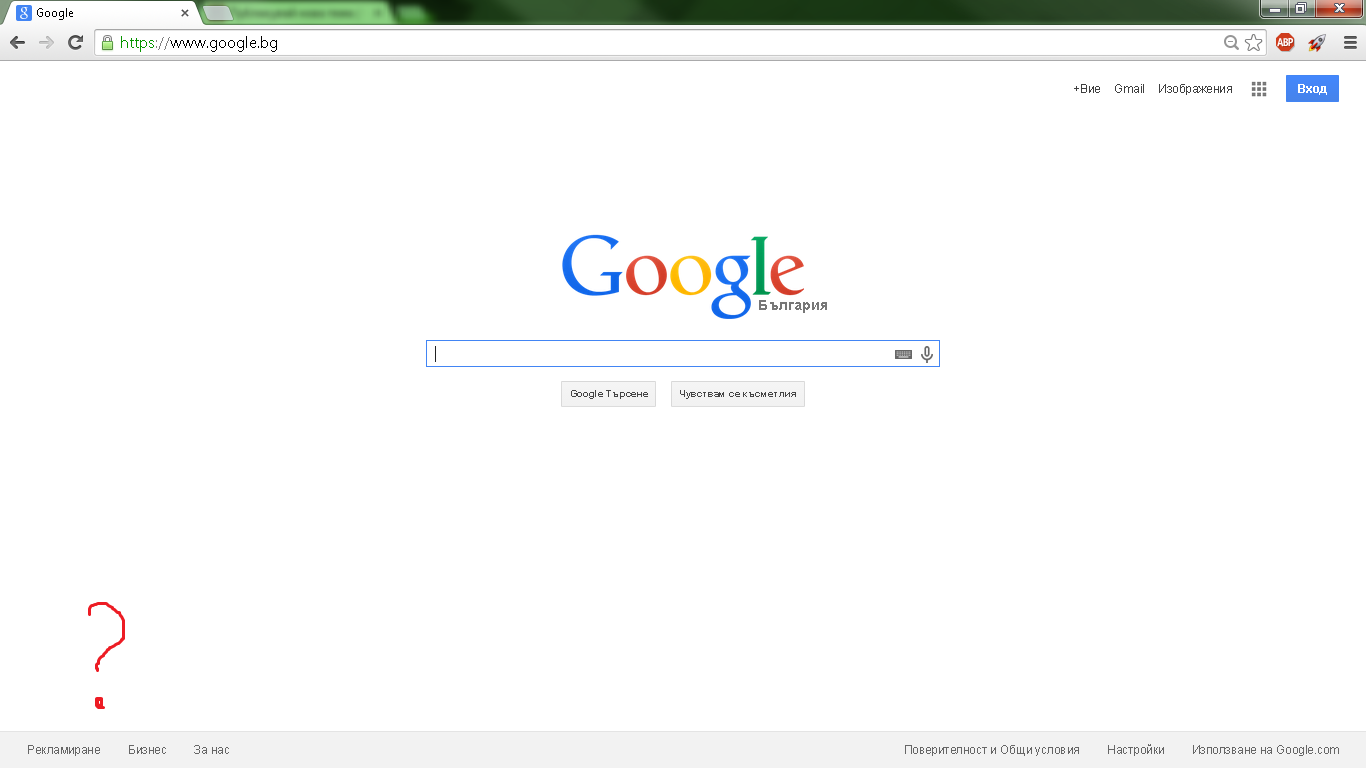The width and height of the screenshot is (1366, 768).
Task: Click inside the Google search box
Action: 660,354
